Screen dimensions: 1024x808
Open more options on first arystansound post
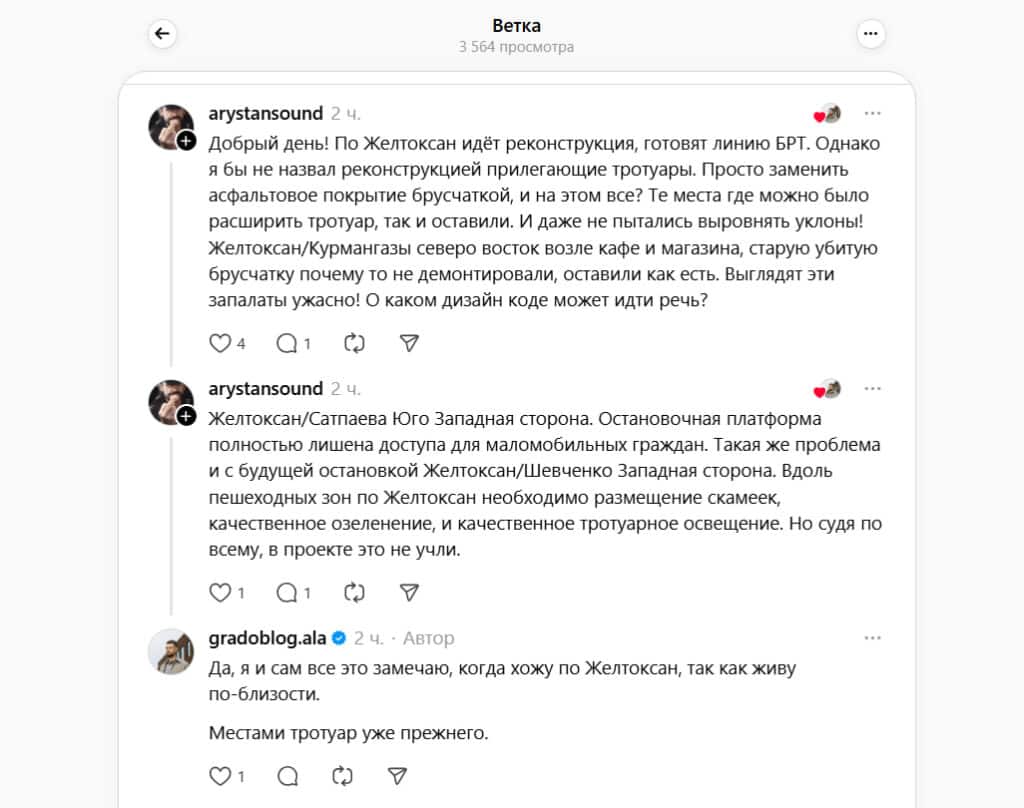[872, 114]
